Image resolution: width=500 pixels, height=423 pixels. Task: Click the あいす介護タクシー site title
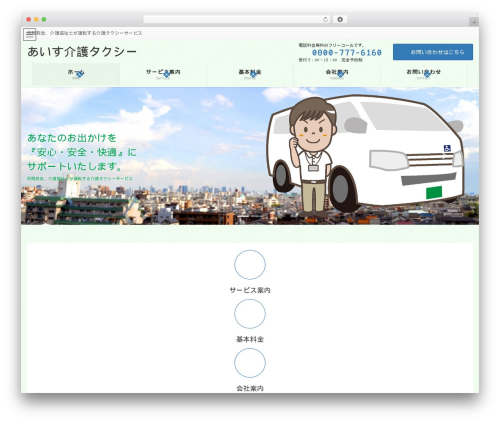pyautogui.click(x=82, y=52)
